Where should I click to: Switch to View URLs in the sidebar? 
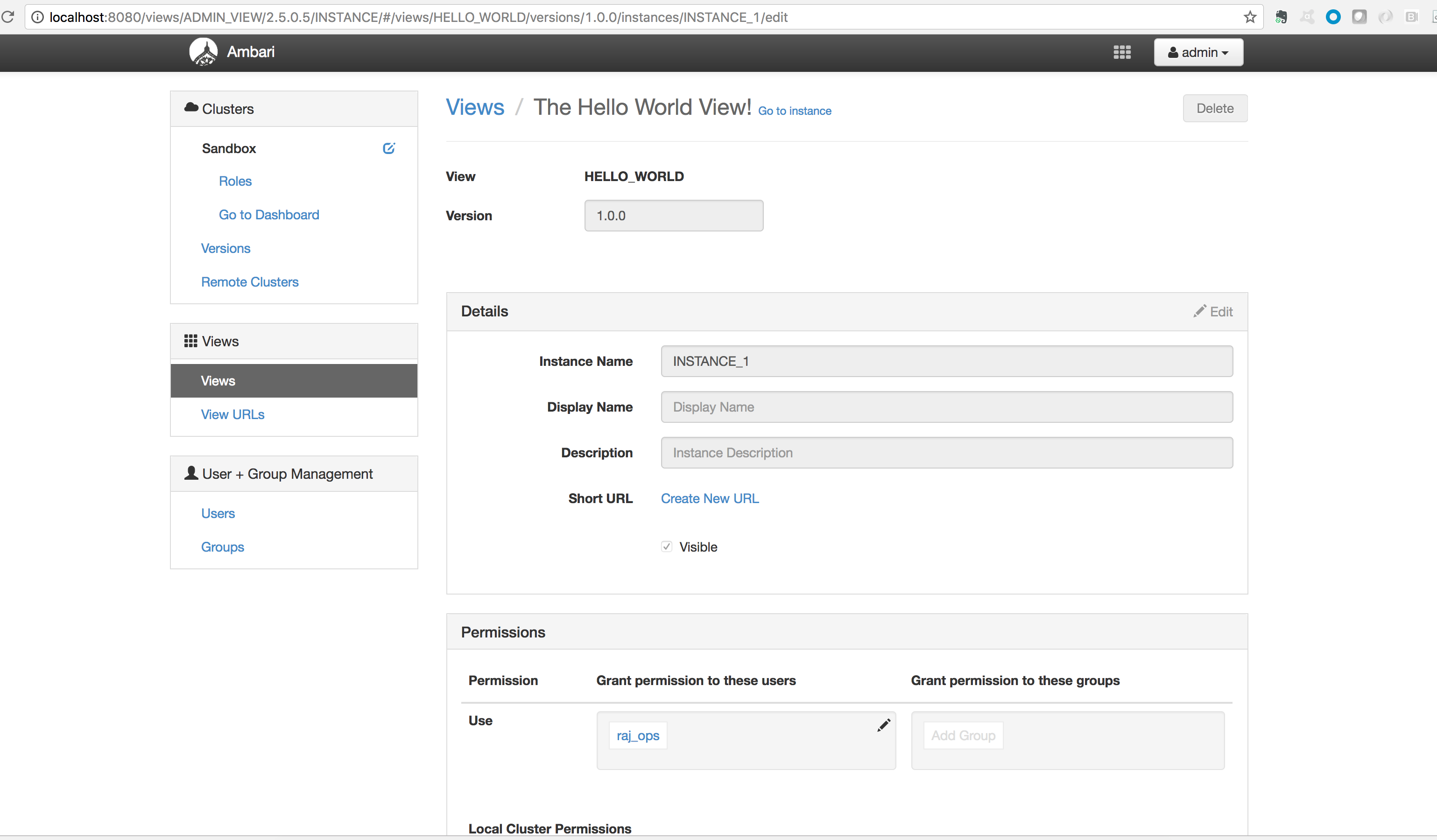232,414
